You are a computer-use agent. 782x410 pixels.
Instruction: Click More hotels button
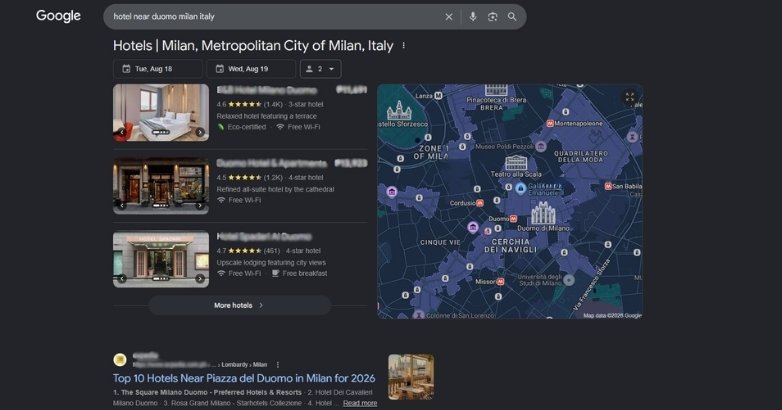click(x=240, y=305)
